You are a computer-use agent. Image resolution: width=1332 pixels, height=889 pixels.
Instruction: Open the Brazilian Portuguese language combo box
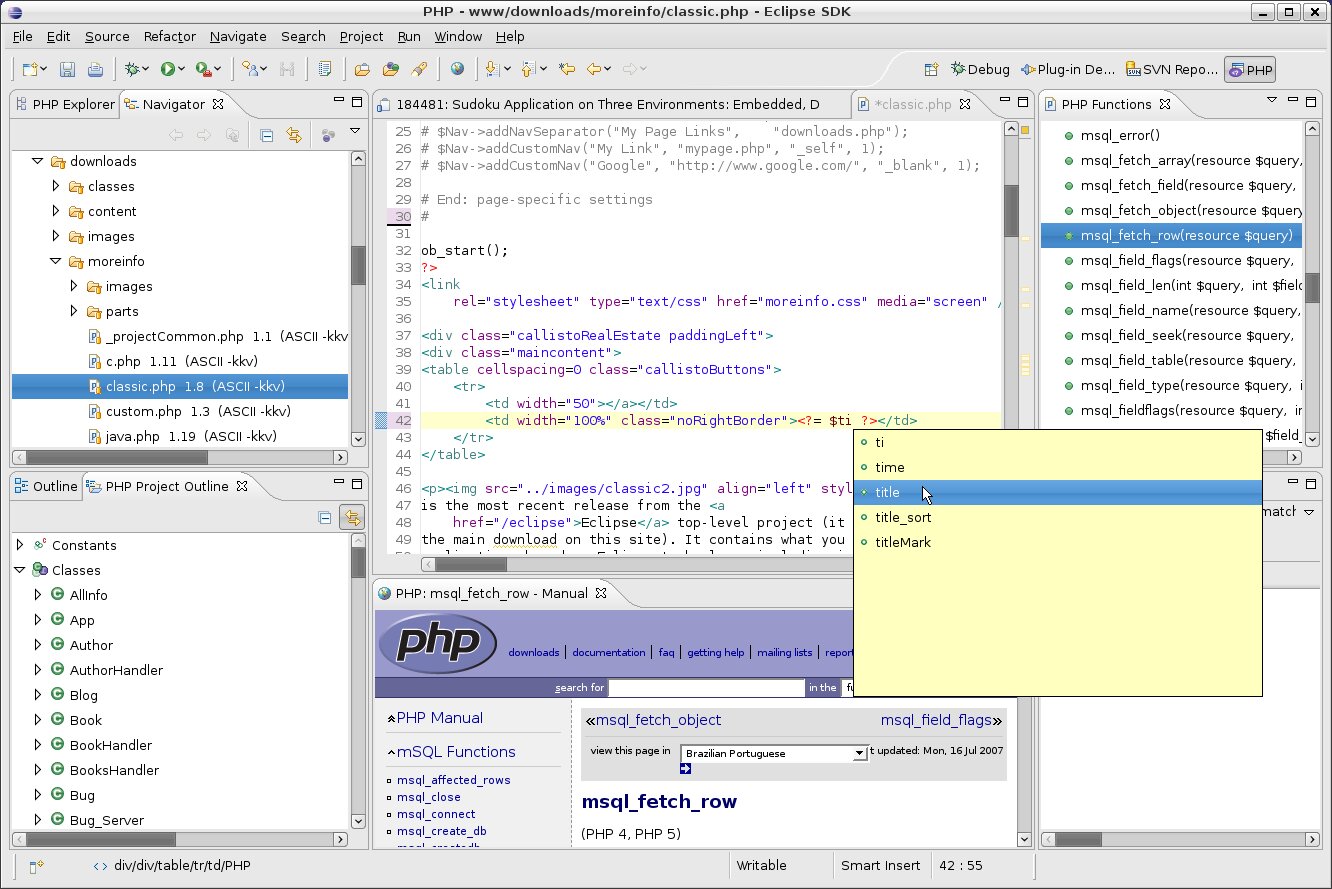(x=774, y=753)
